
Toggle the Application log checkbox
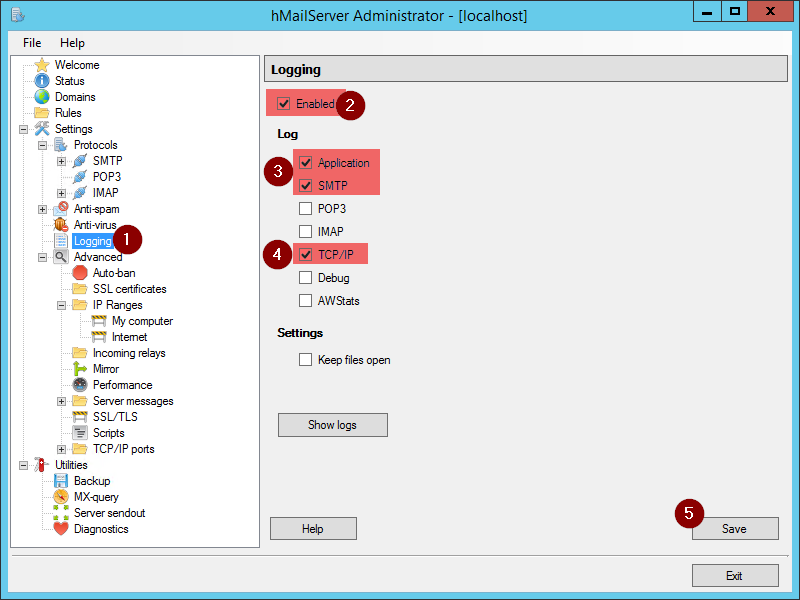[305, 163]
